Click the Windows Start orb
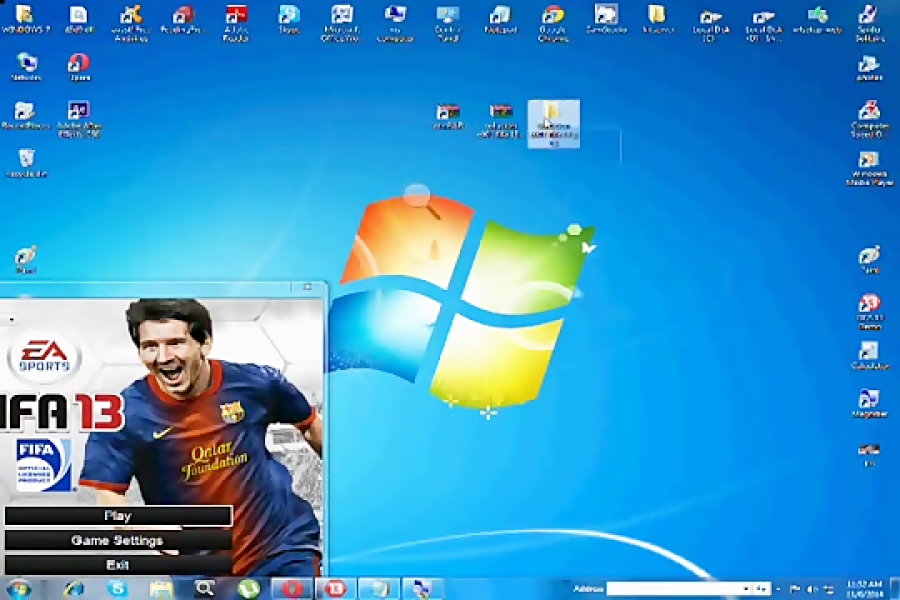Screen dimensions: 900x600 (19, 589)
